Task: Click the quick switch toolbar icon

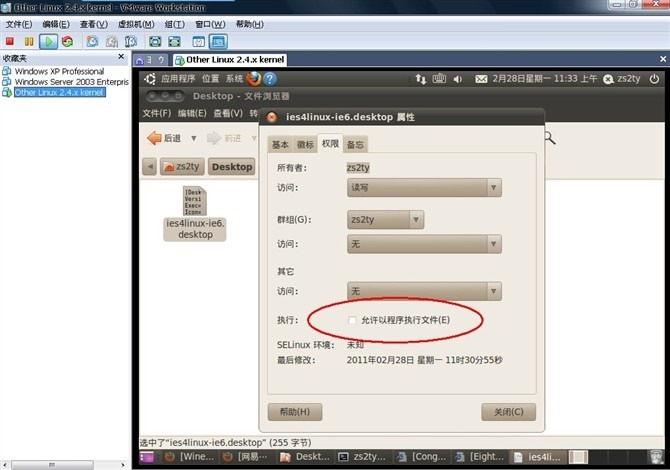Action: [x=174, y=41]
